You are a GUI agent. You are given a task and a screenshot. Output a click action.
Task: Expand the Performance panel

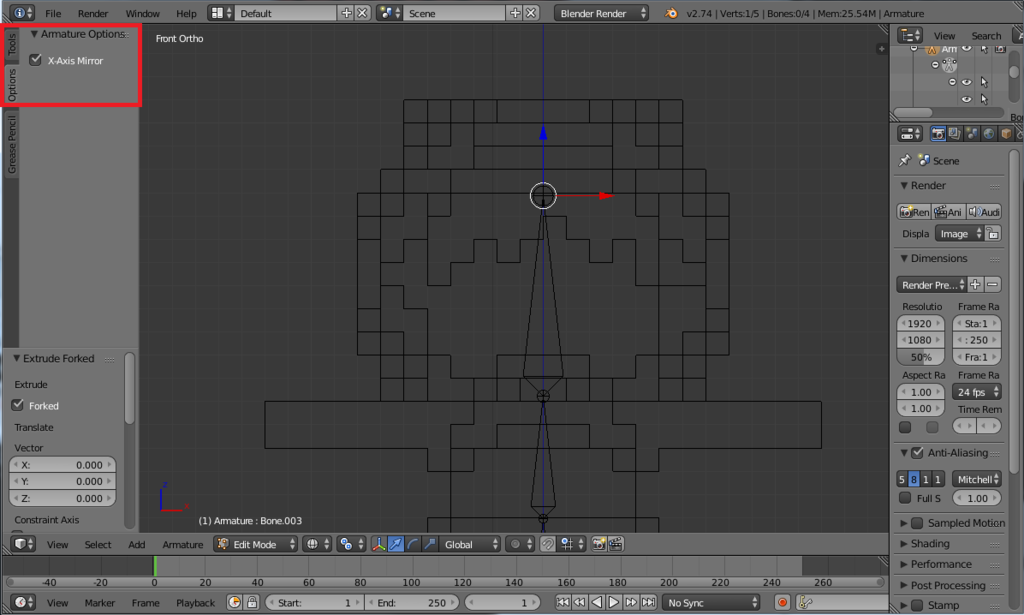(904, 563)
